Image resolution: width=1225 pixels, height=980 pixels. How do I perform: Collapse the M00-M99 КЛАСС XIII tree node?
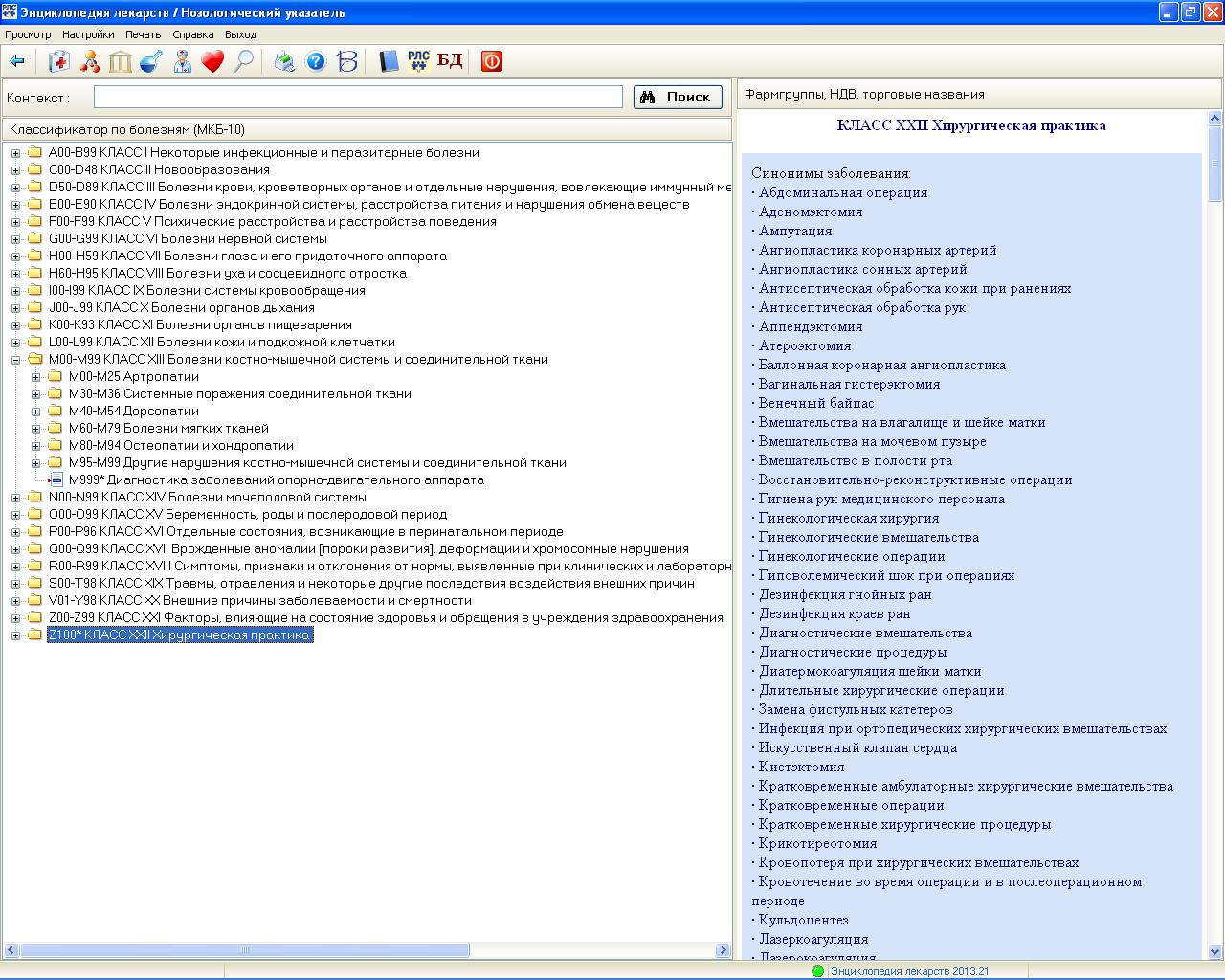coord(15,360)
